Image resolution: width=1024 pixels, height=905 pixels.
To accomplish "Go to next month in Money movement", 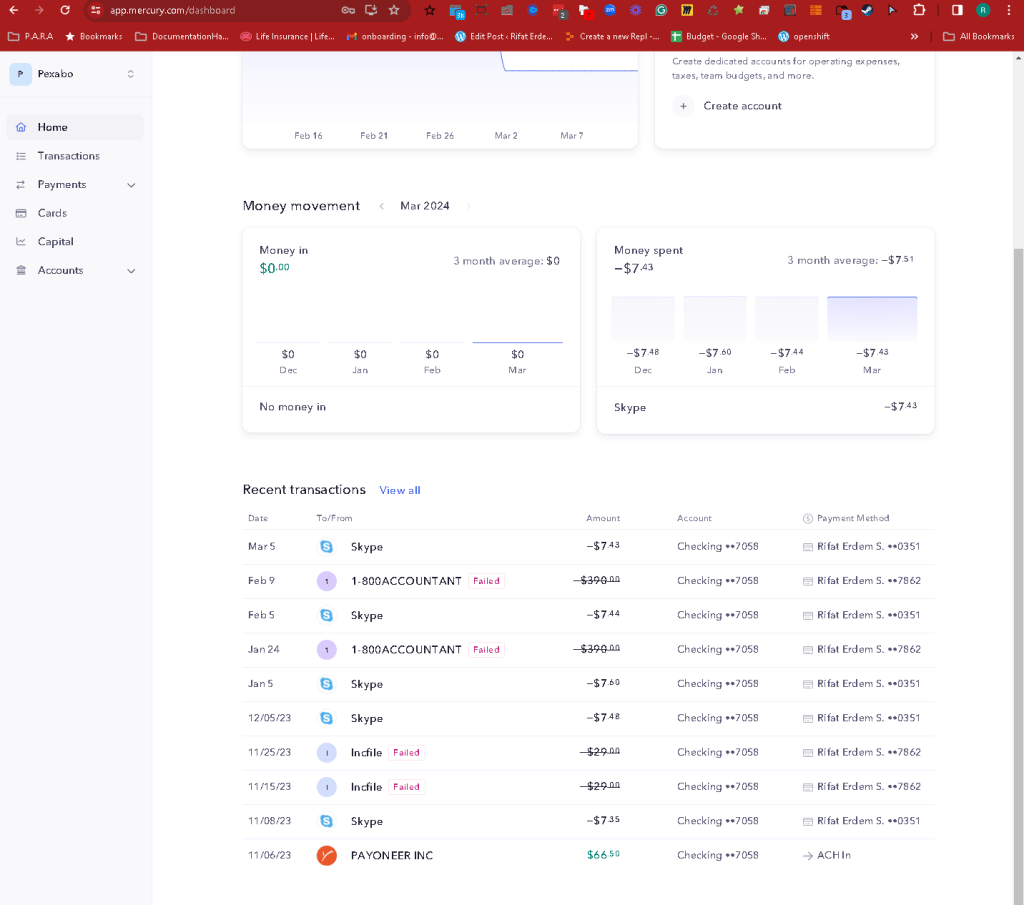I will click(468, 206).
